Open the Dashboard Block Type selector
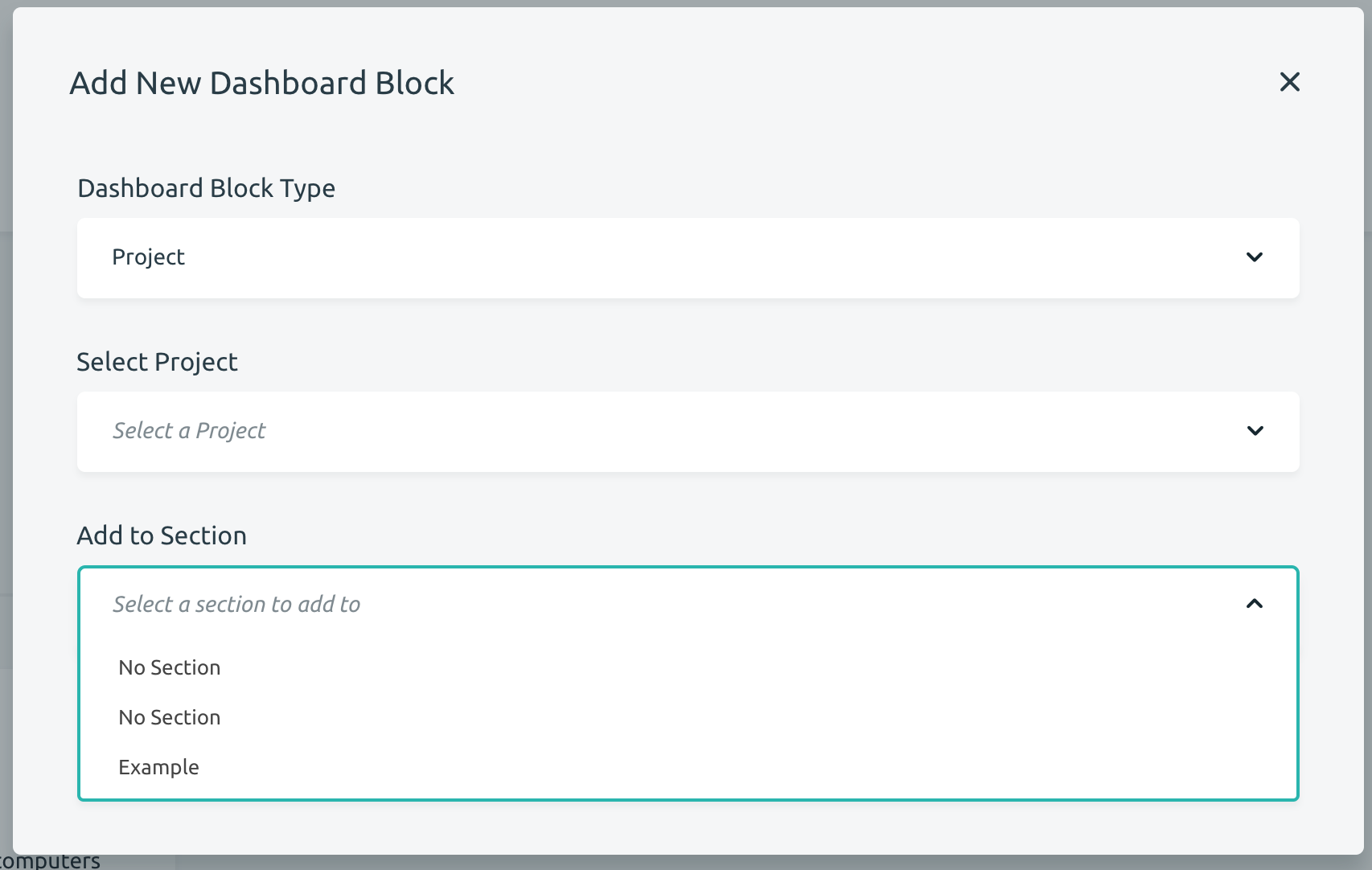This screenshot has width=1372, height=870. (x=688, y=258)
